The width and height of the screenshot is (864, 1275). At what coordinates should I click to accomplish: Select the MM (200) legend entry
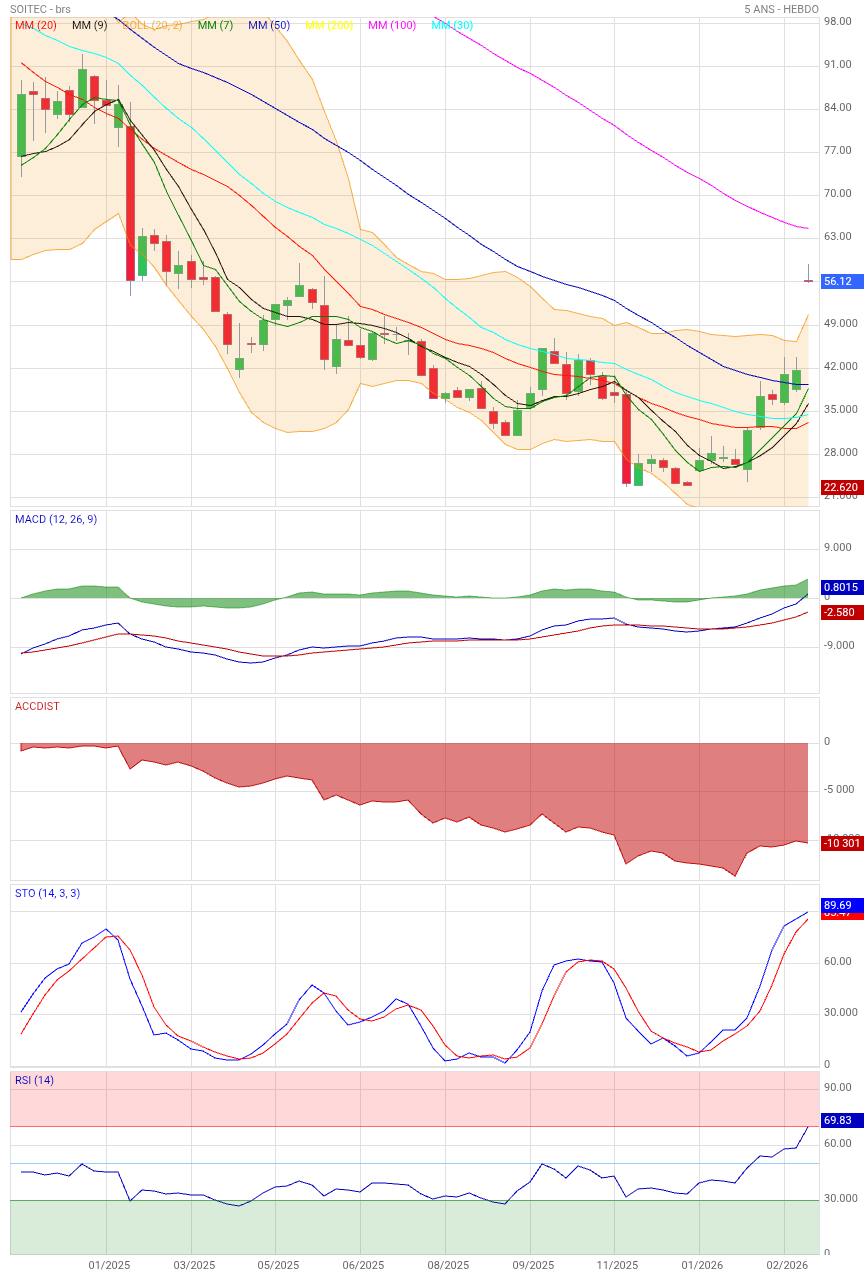[329, 25]
